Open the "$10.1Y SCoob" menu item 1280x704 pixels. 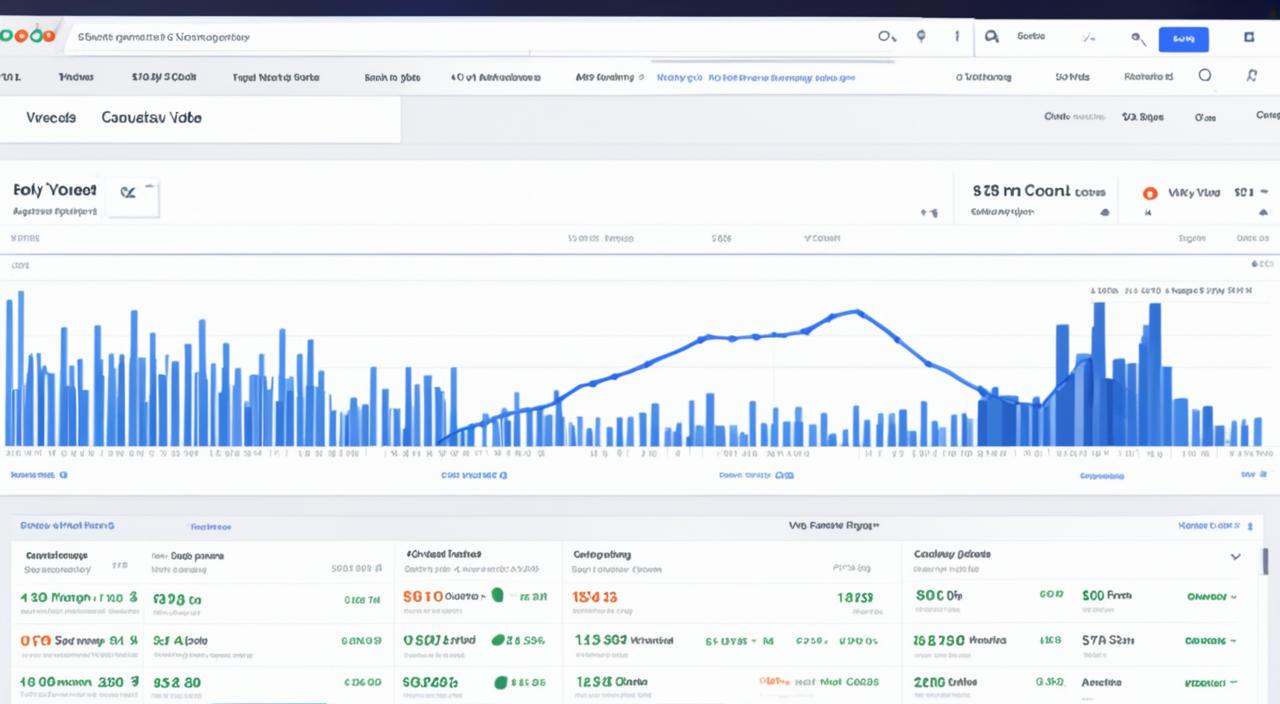pos(164,76)
